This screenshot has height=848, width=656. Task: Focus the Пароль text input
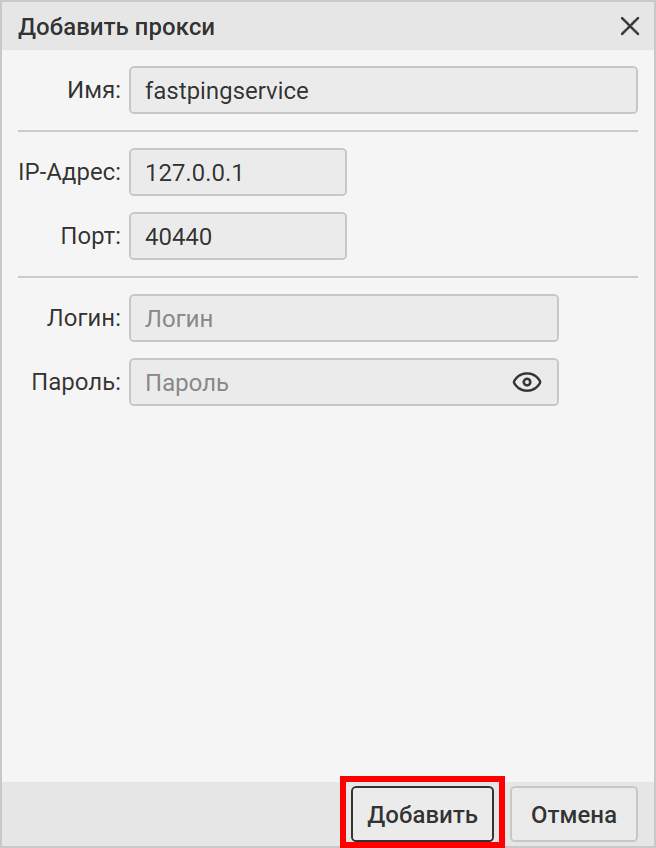320,382
